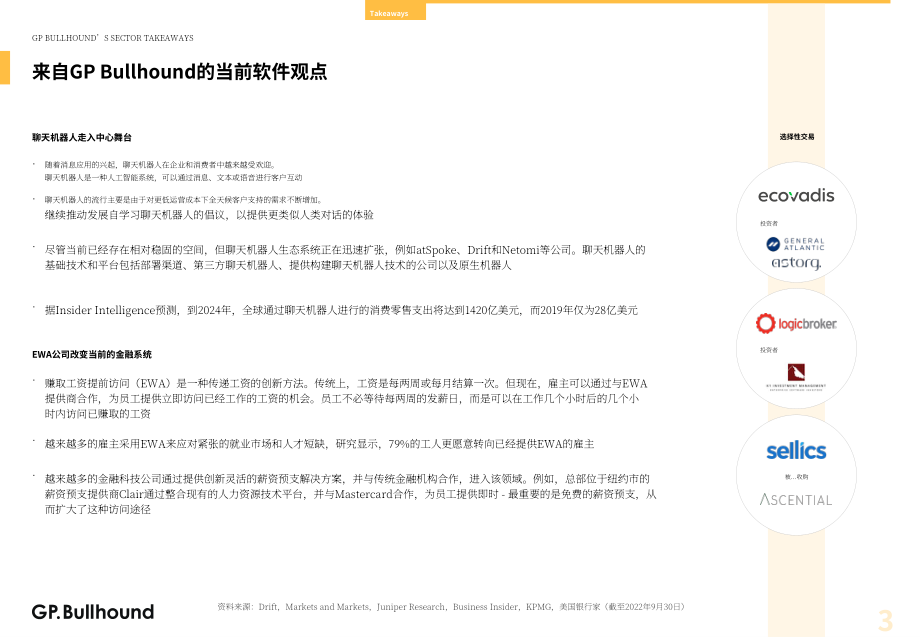920x637 pixels.
Task: Click the bullet mentioning 79%的工人
Action: click(319, 444)
